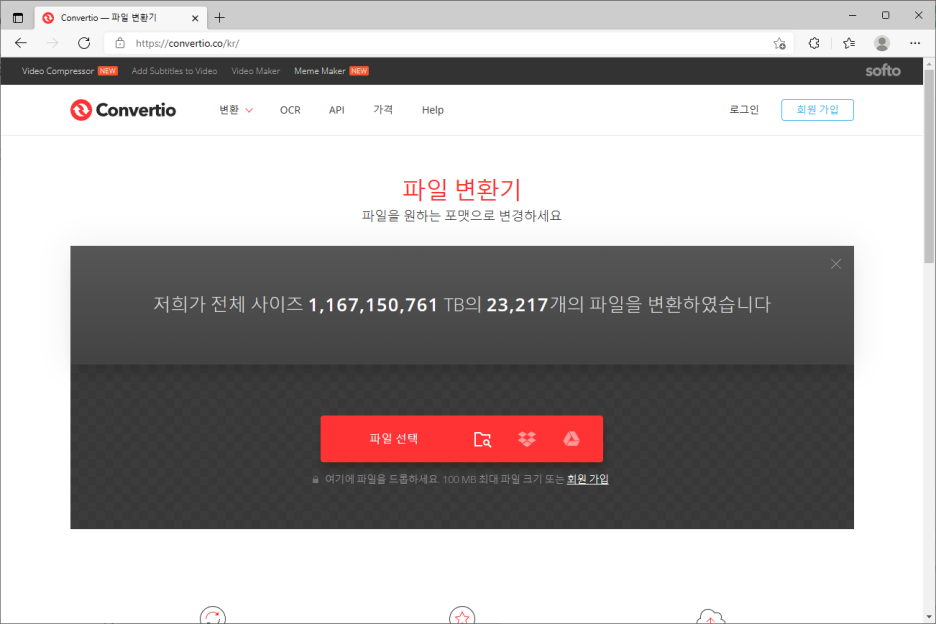Open the 가격 pricing page
Image resolution: width=936 pixels, height=624 pixels.
tap(383, 110)
